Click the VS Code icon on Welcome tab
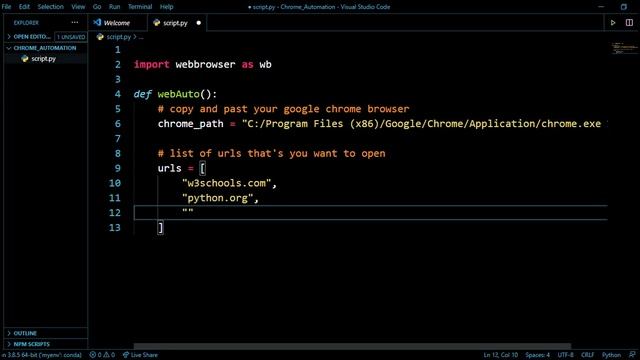The height and width of the screenshot is (360, 640). pos(97,22)
